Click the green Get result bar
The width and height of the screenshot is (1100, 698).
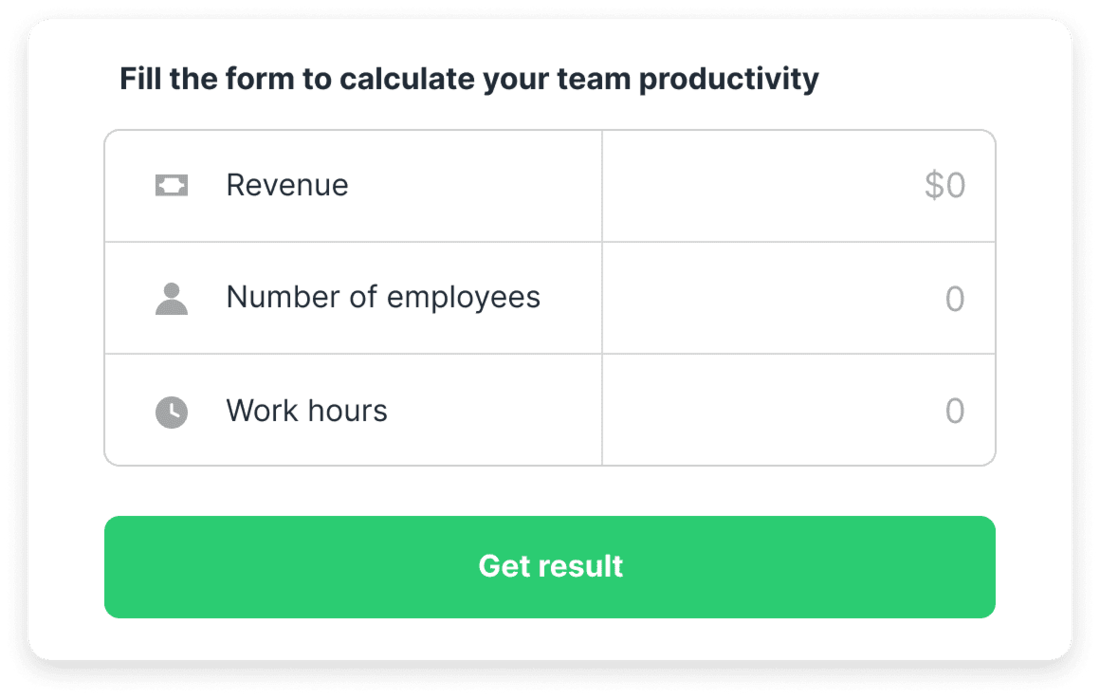550,567
